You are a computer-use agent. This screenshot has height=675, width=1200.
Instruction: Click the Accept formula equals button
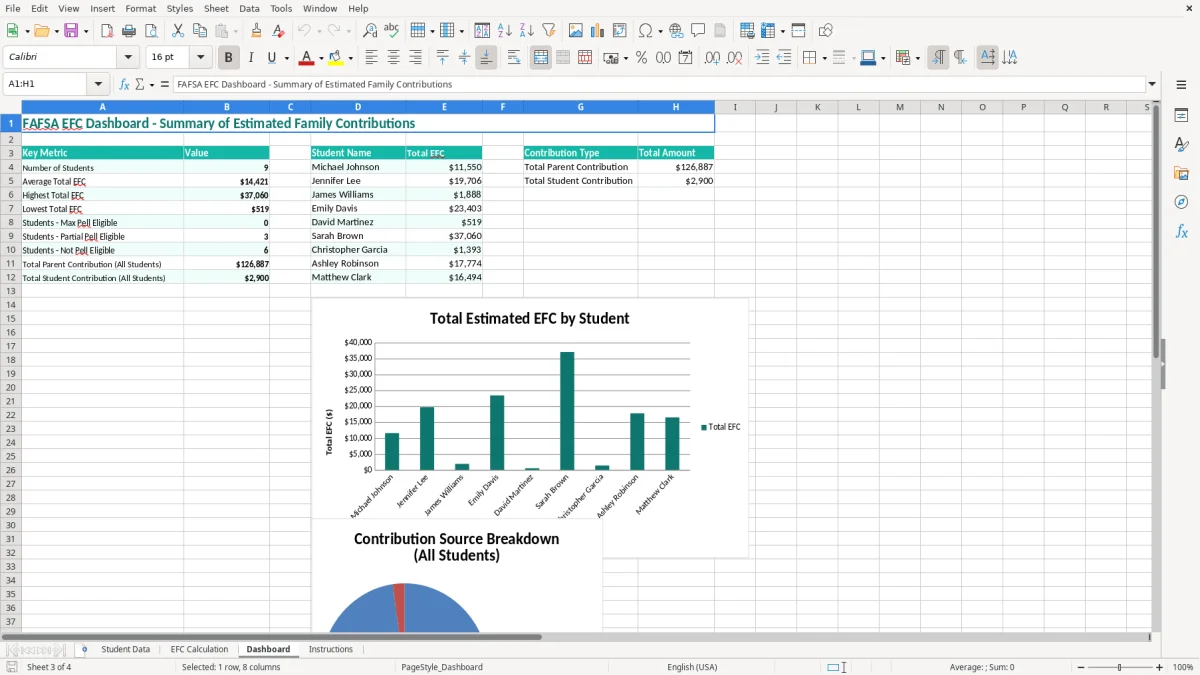coord(165,85)
